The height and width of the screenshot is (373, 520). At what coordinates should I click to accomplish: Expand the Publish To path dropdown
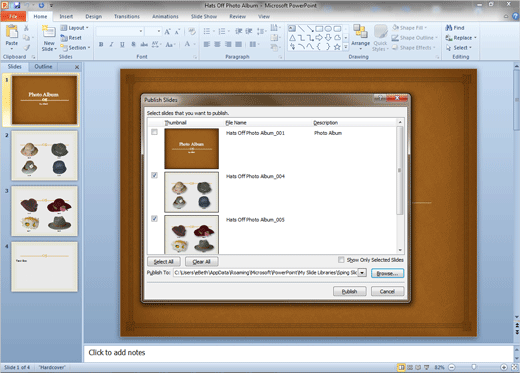[x=362, y=273]
